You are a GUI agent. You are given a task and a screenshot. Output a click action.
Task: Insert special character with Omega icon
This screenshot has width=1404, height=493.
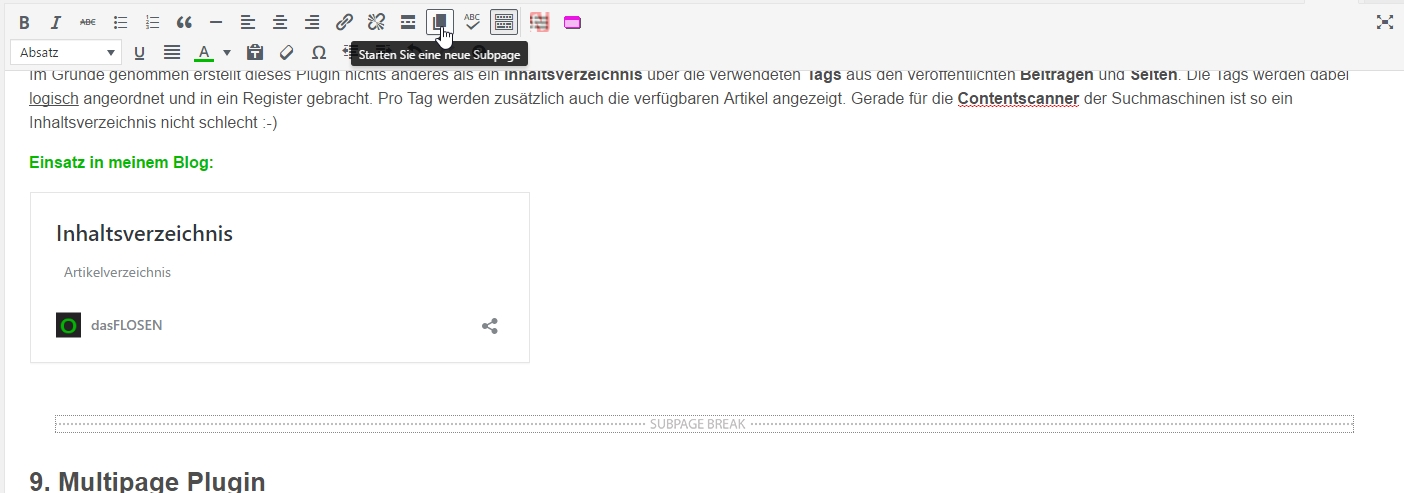[x=318, y=53]
